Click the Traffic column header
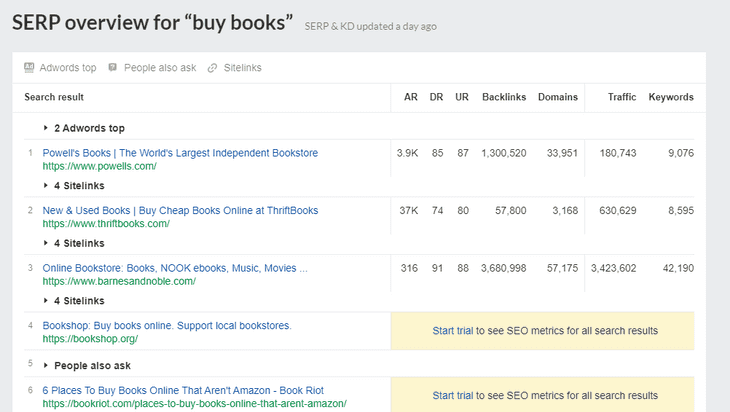Viewport: 730px width, 412px height. tap(622, 97)
